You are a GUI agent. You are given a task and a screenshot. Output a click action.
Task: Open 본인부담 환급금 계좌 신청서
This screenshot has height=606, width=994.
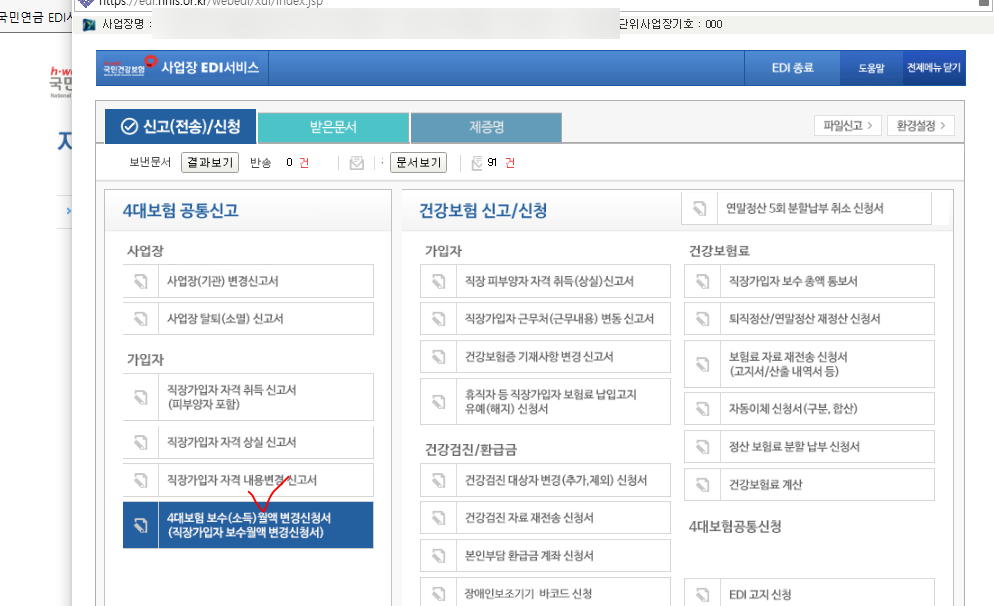pos(546,556)
